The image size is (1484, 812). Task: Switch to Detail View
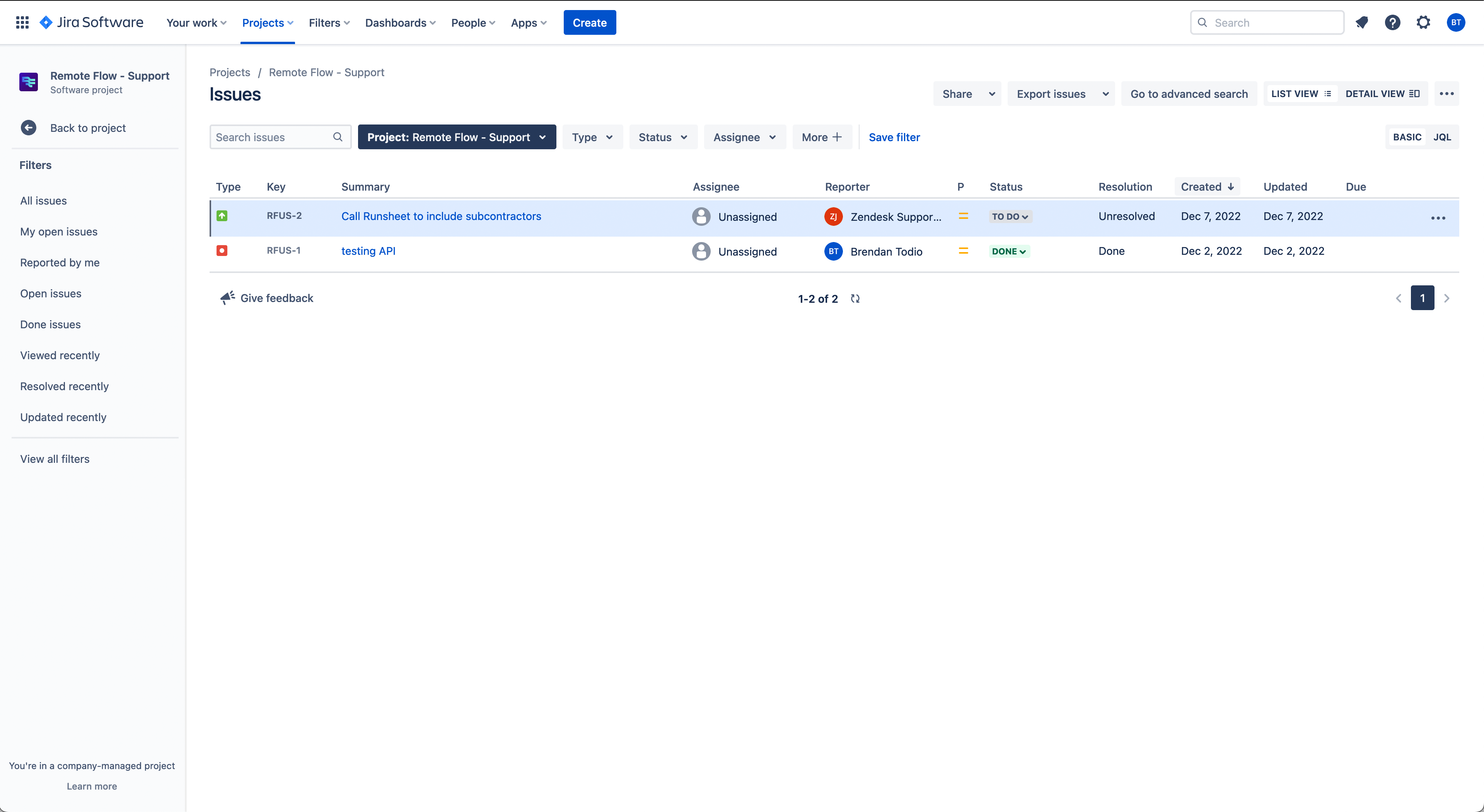[1382, 94]
